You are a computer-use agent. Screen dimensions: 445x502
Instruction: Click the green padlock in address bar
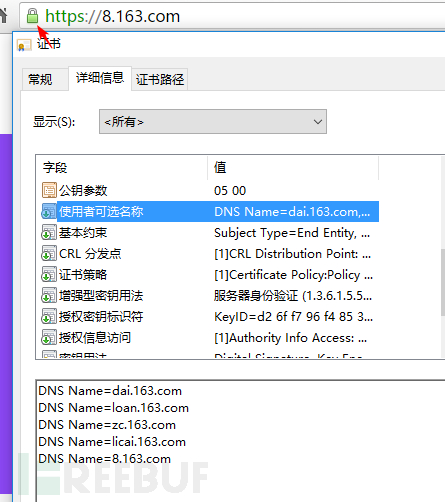coord(32,16)
